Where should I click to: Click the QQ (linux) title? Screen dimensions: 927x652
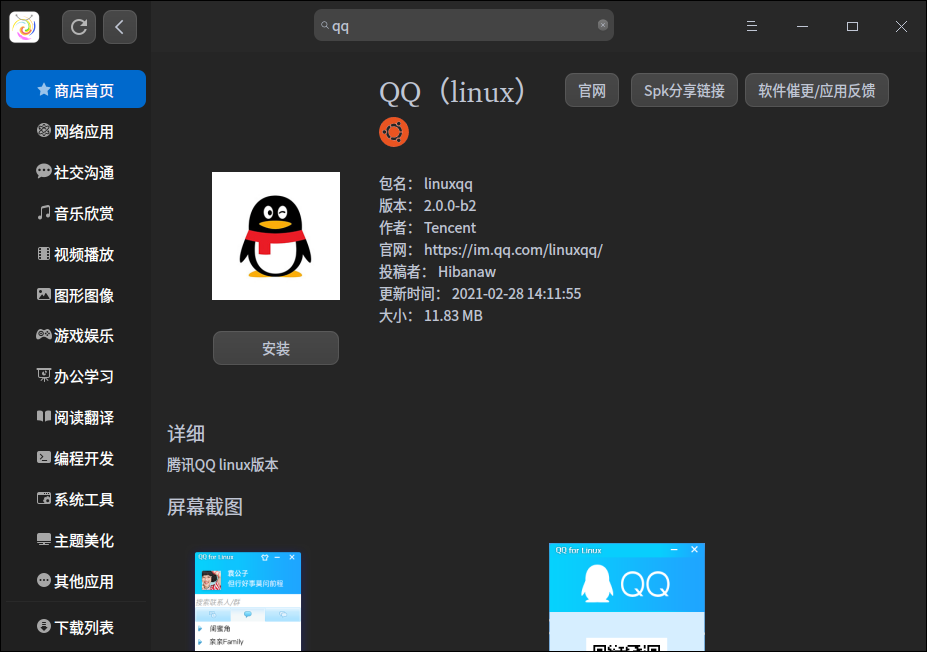point(452,92)
